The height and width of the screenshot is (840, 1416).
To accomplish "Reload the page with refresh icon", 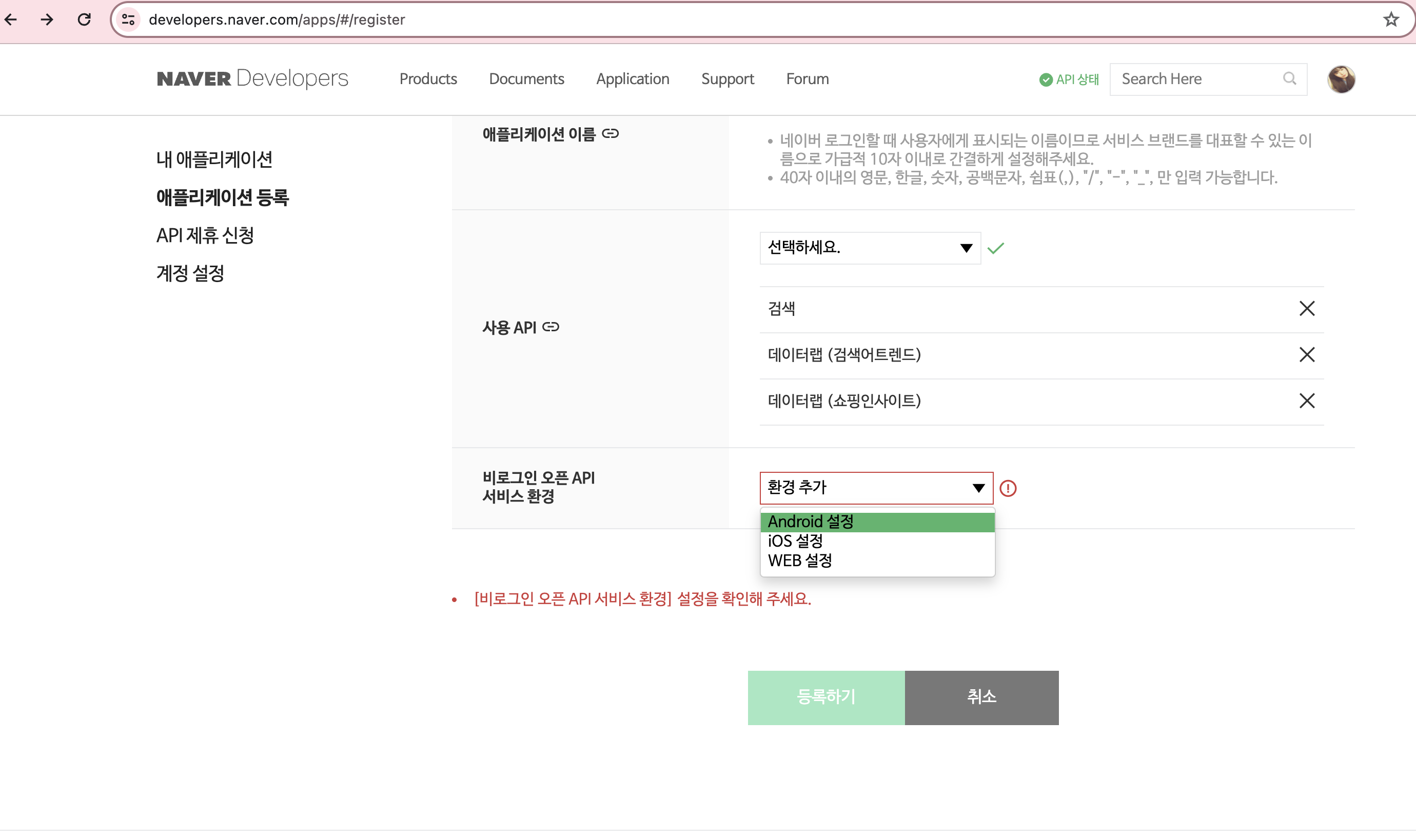I will click(x=84, y=20).
